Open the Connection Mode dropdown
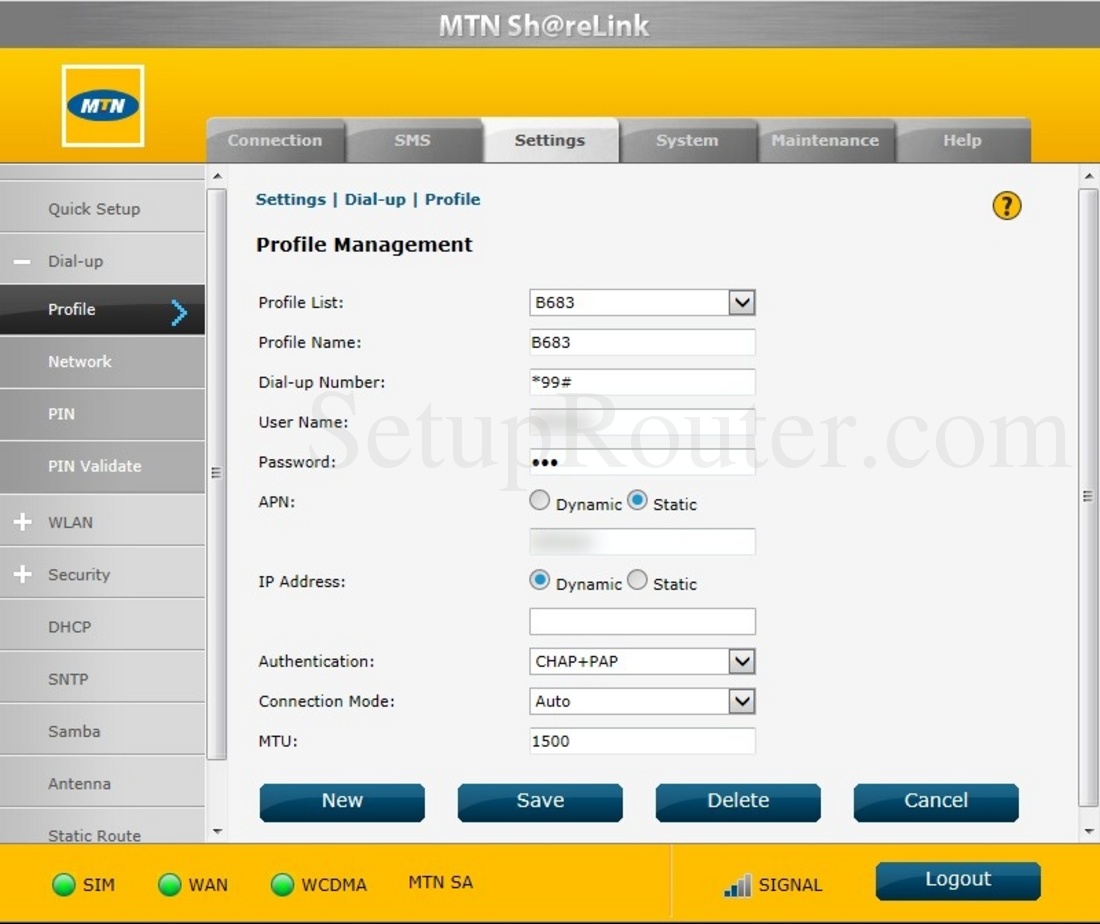The width and height of the screenshot is (1100, 924). pyautogui.click(x=742, y=701)
